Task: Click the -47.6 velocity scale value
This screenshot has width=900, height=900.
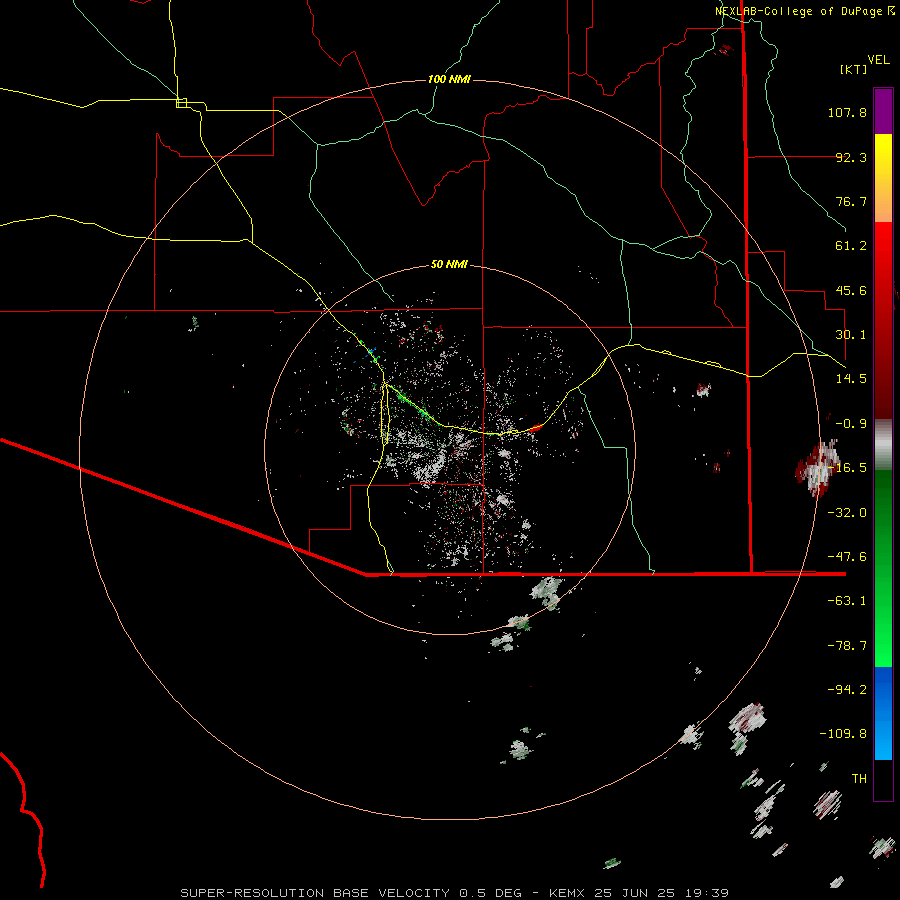Action: pyautogui.click(x=847, y=557)
